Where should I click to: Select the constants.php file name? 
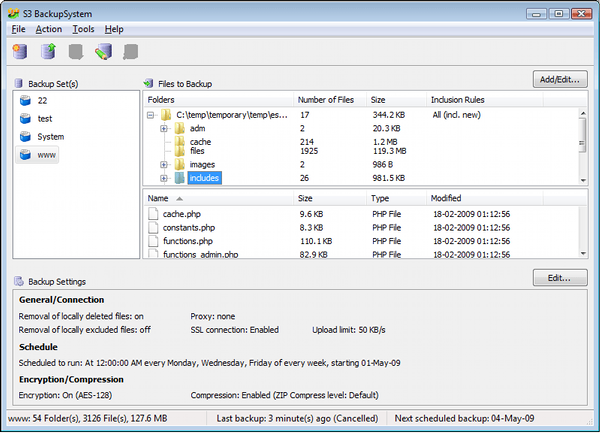[x=189, y=228]
